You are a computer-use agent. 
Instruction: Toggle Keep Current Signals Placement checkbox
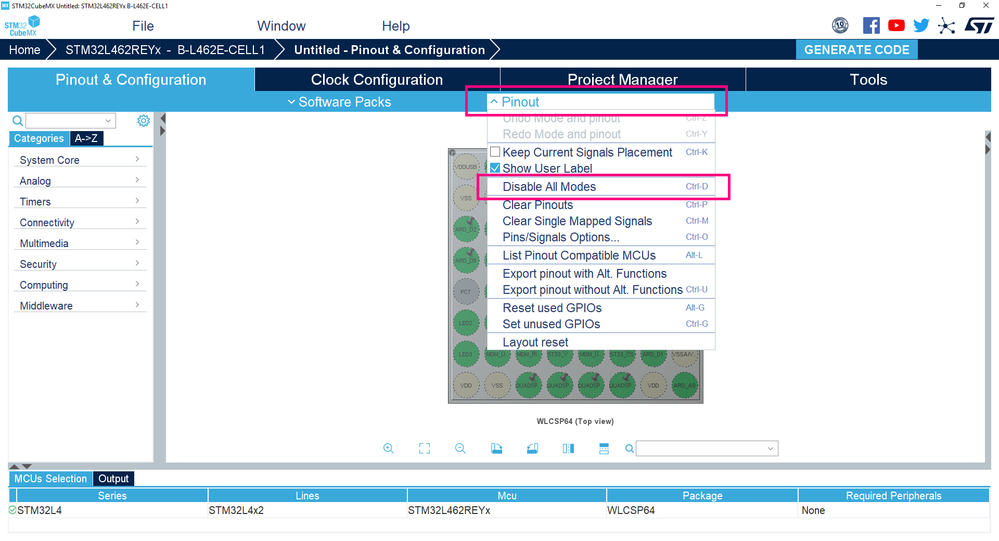point(495,152)
